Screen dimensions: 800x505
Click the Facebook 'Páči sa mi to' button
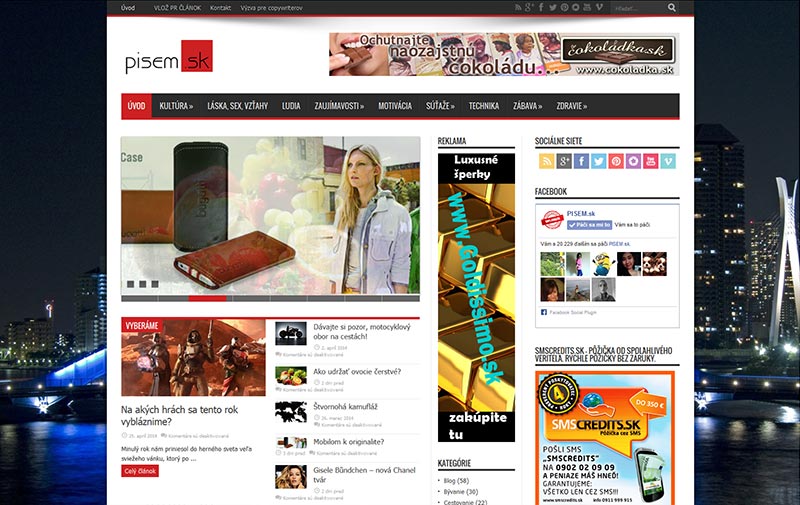pos(589,225)
